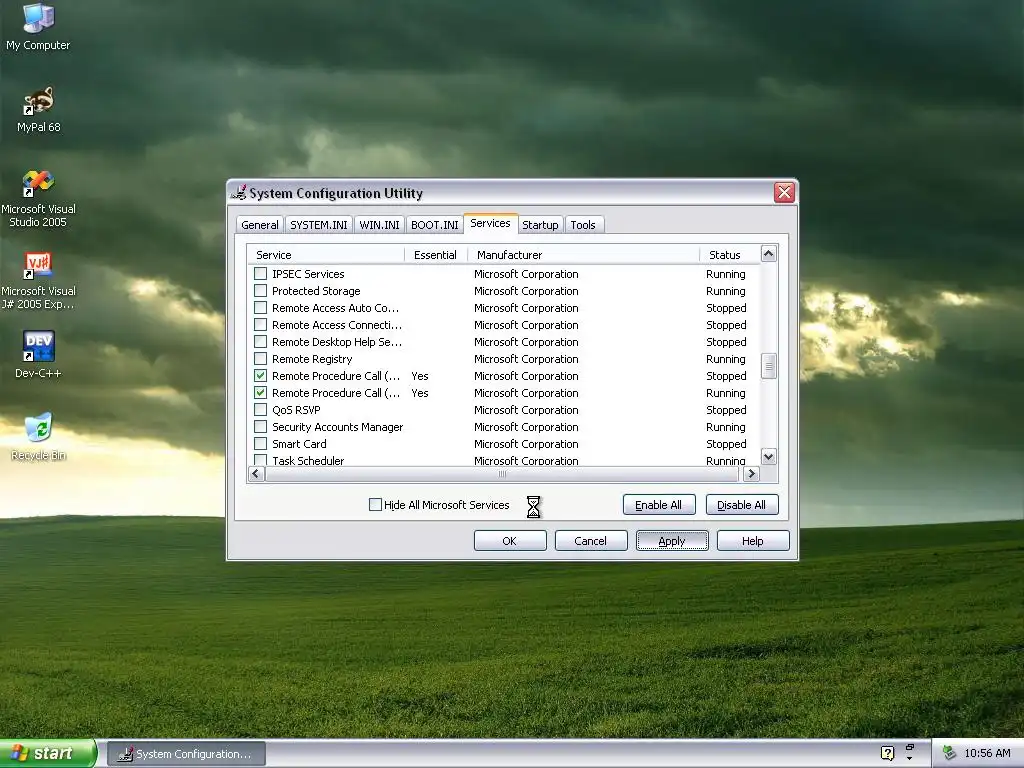Image resolution: width=1024 pixels, height=768 pixels.
Task: Check the Protected Storage checkbox
Action: point(260,291)
